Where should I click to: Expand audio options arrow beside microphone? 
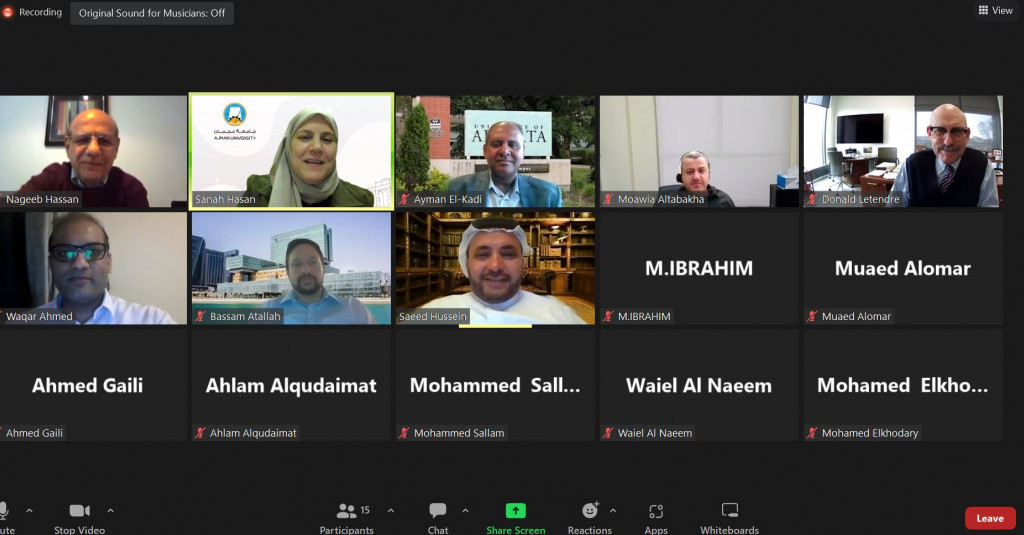(29, 510)
